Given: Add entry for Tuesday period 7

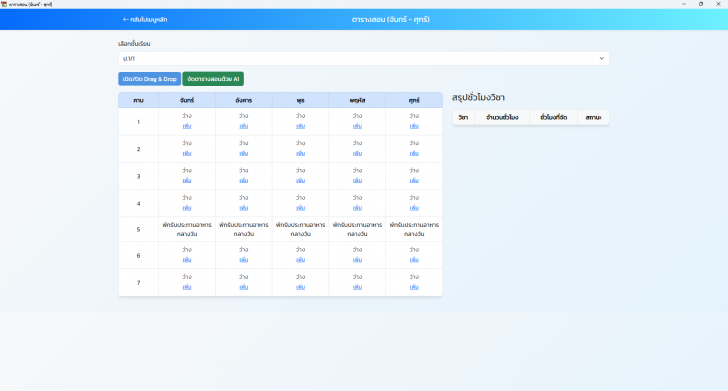Looking at the screenshot, I should 244,287.
